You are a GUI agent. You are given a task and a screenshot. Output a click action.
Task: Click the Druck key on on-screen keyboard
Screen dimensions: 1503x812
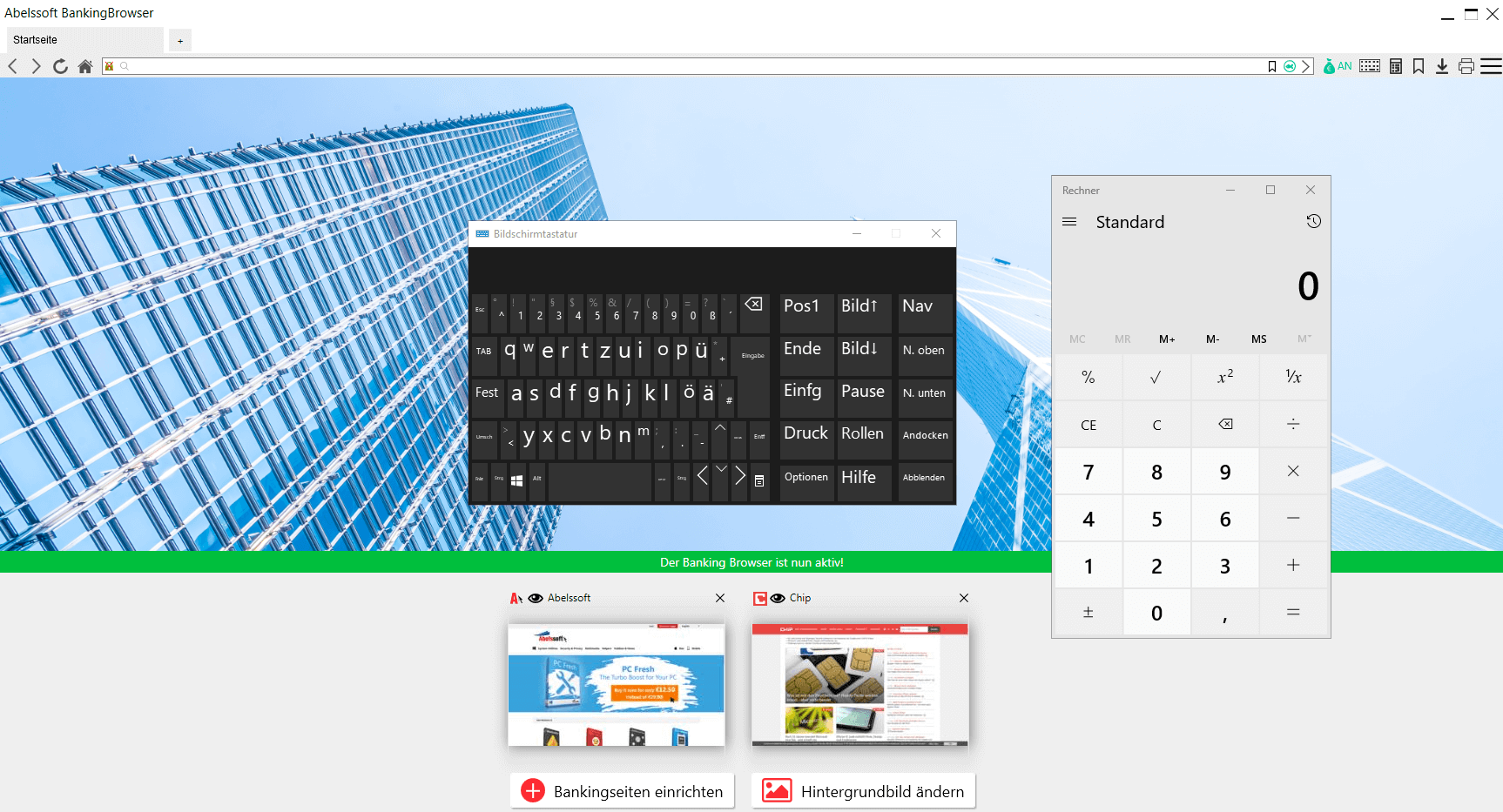pyautogui.click(x=806, y=440)
